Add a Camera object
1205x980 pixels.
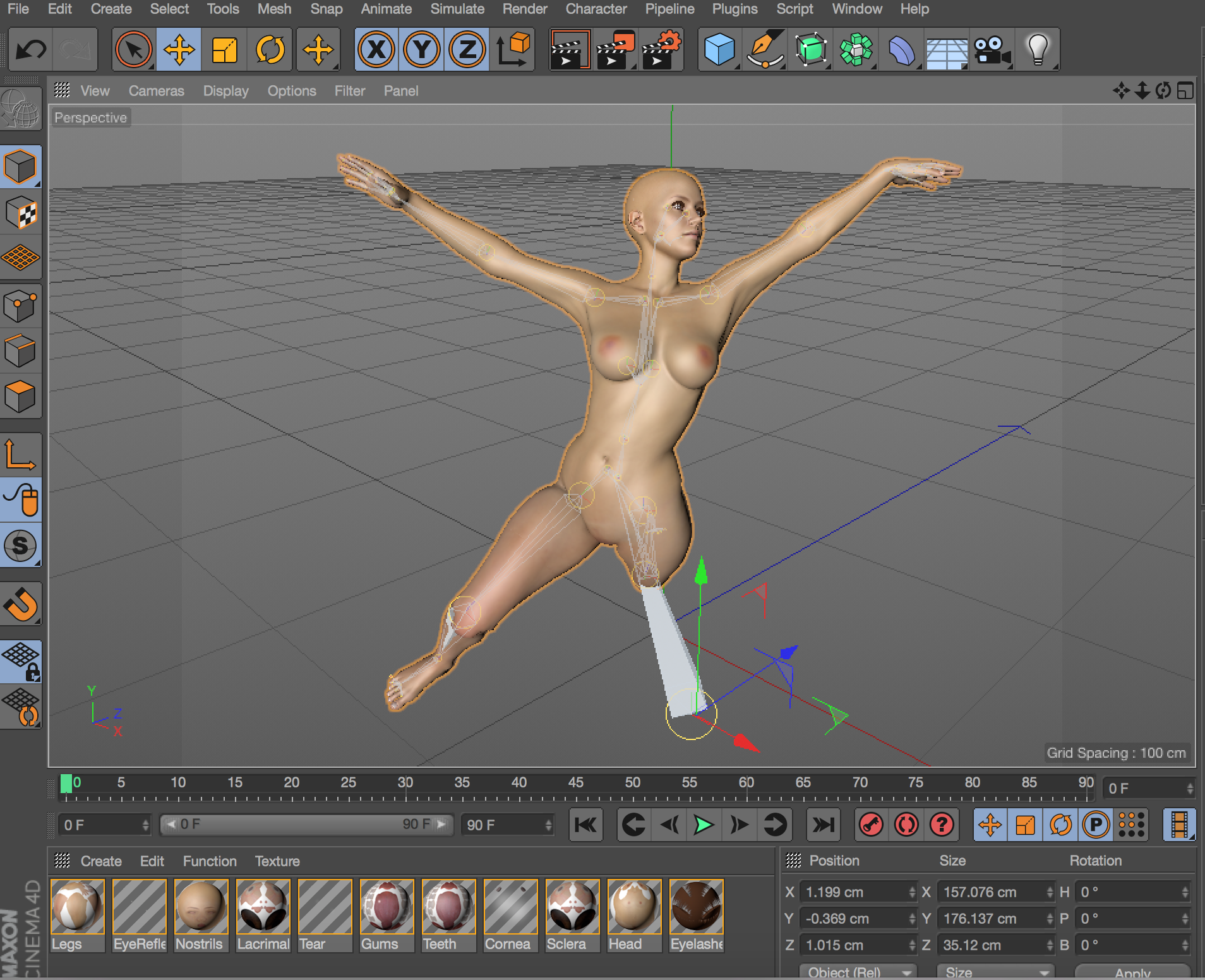click(992, 49)
